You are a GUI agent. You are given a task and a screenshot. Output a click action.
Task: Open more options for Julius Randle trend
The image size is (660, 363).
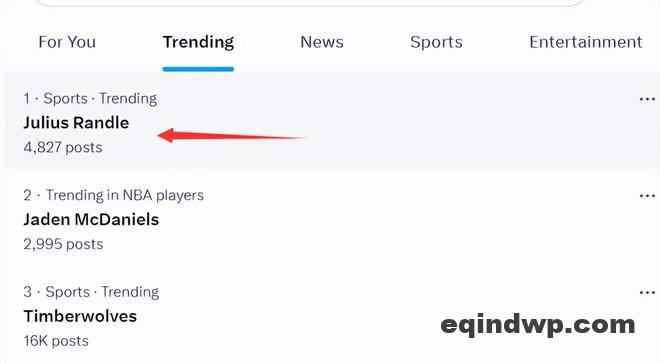click(x=647, y=99)
